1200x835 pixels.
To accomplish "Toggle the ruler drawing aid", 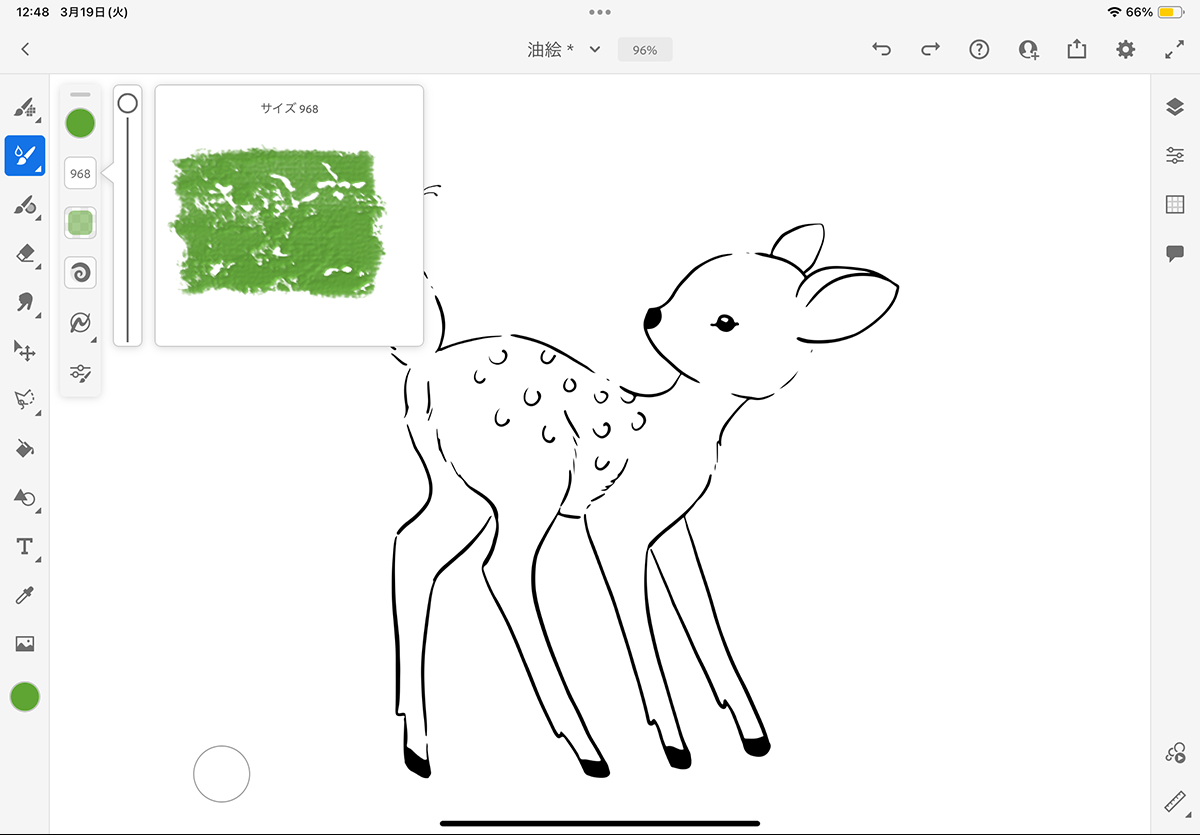I will click(x=1175, y=802).
